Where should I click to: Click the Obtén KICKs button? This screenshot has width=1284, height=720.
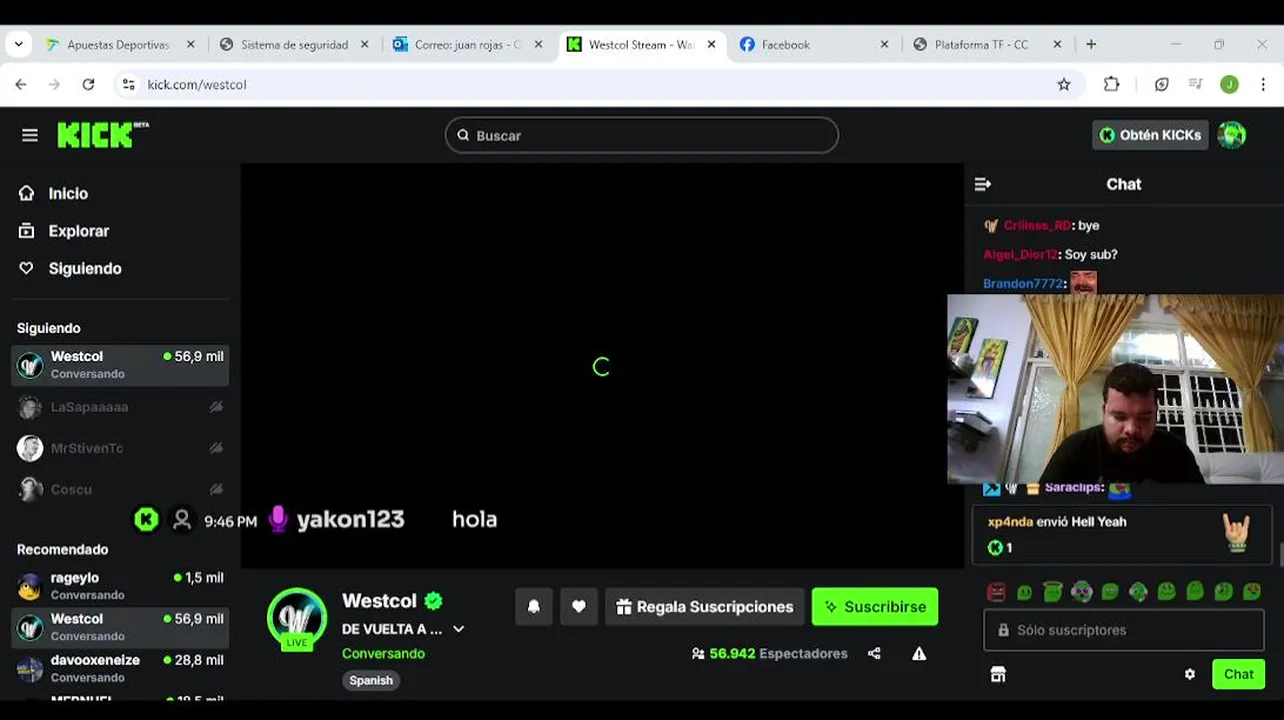[x=1150, y=135]
